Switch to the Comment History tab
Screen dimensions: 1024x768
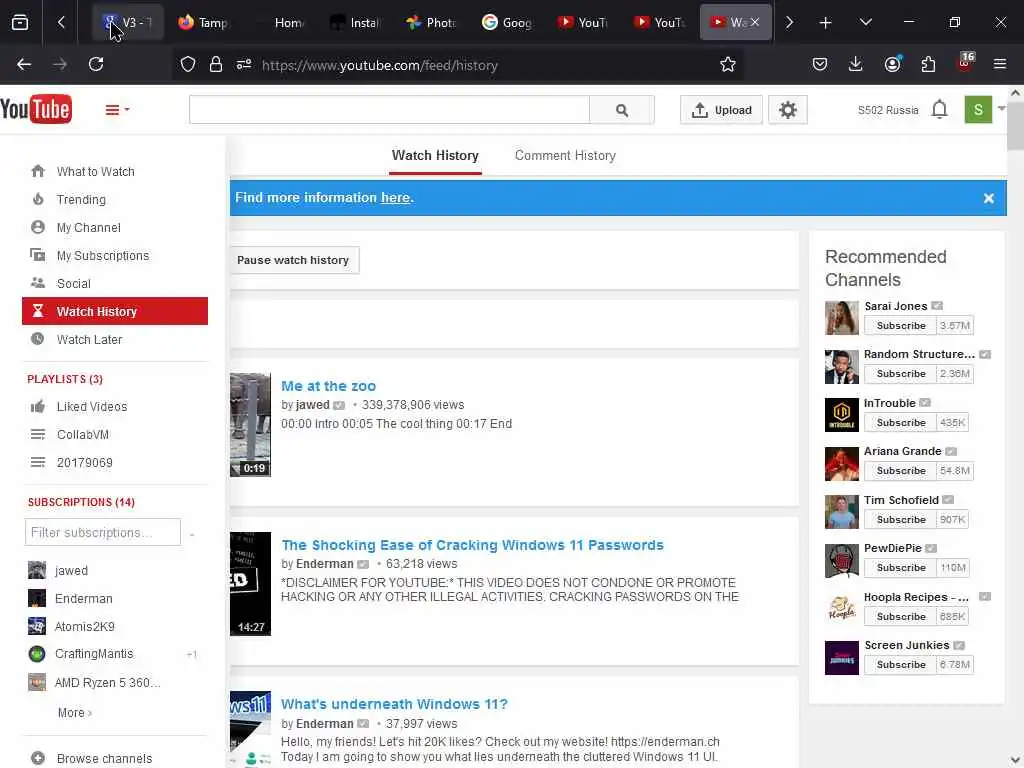(x=565, y=155)
